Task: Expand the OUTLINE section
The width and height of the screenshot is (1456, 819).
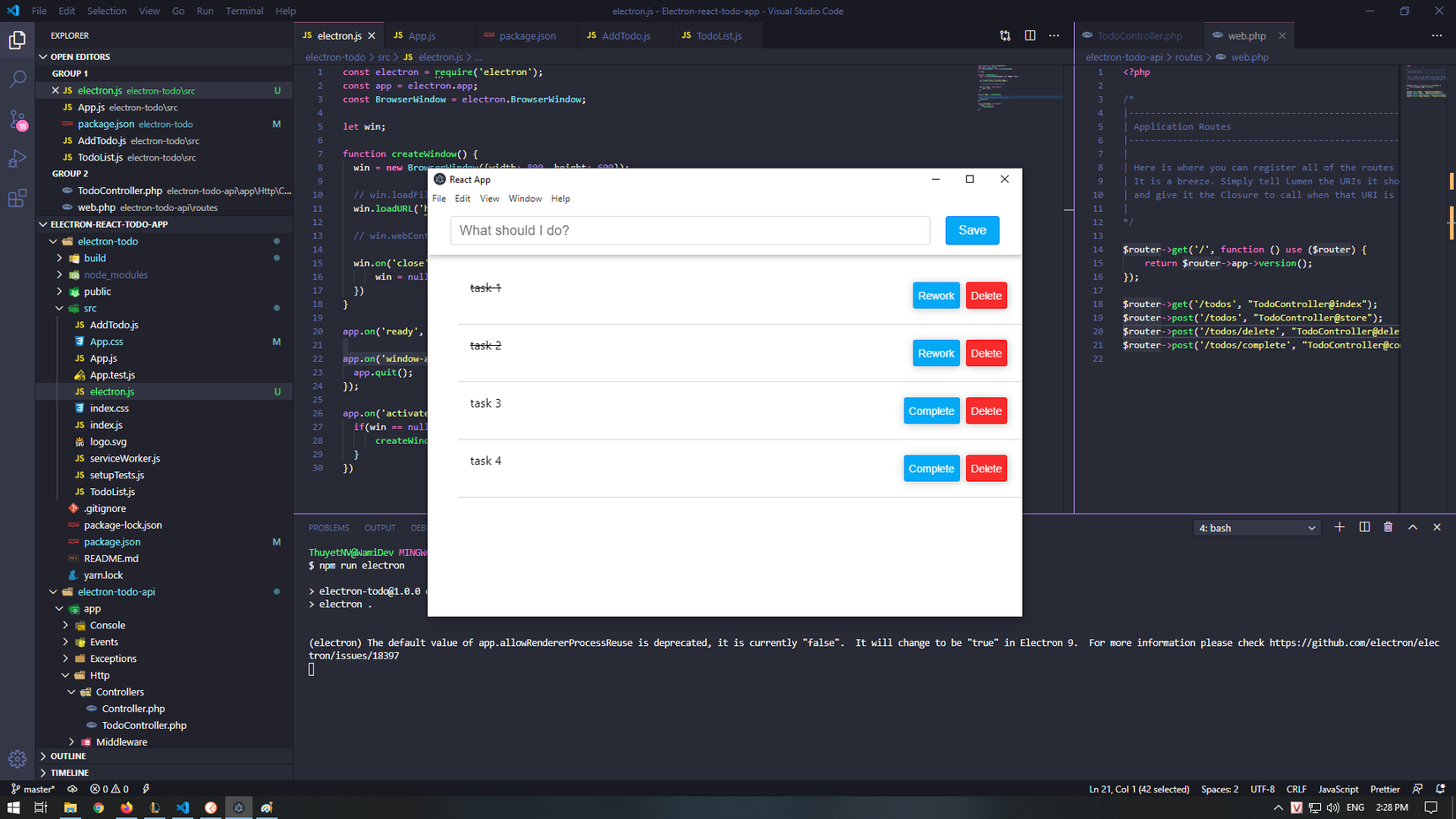Action: tap(68, 756)
